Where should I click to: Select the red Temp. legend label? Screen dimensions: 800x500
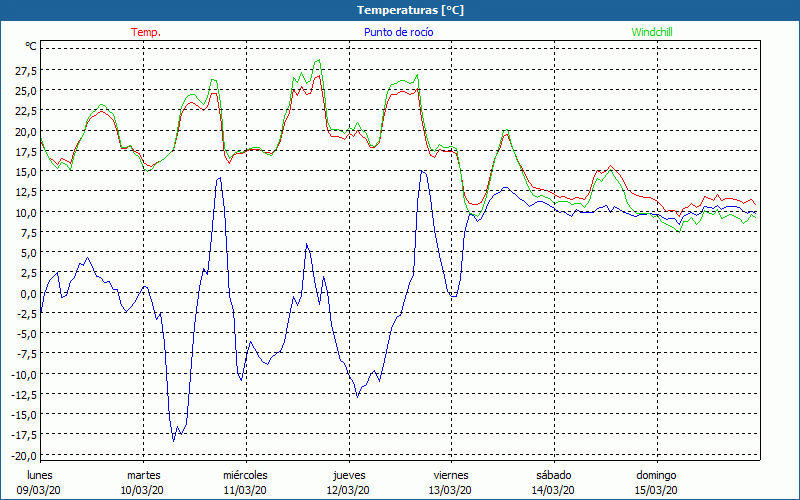[x=146, y=32]
